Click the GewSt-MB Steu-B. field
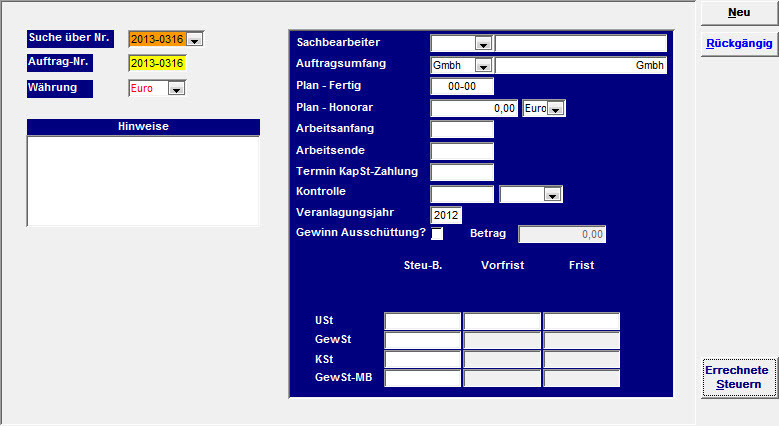 pos(423,378)
